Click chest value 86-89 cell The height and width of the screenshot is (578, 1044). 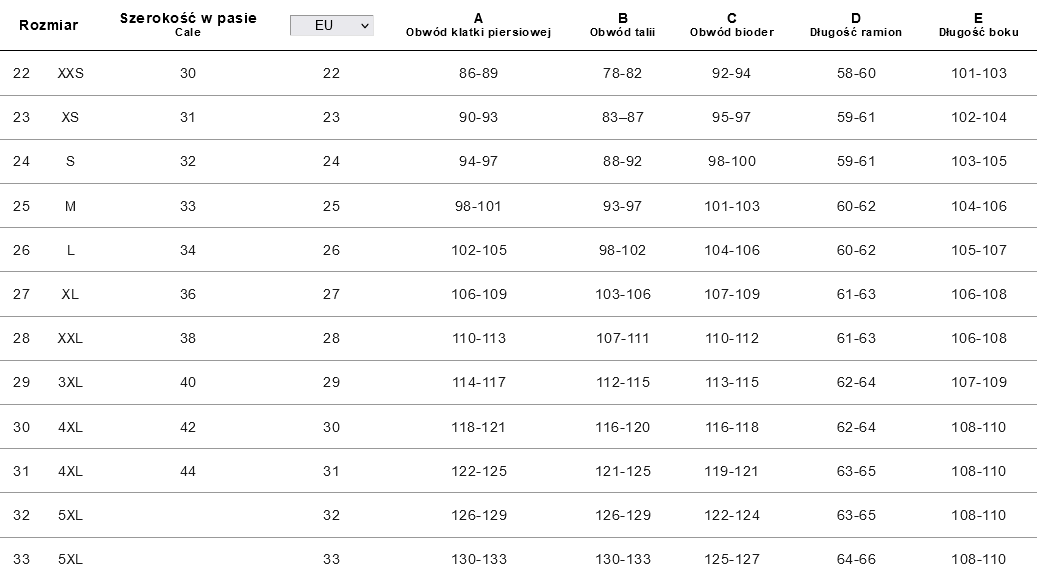click(478, 73)
